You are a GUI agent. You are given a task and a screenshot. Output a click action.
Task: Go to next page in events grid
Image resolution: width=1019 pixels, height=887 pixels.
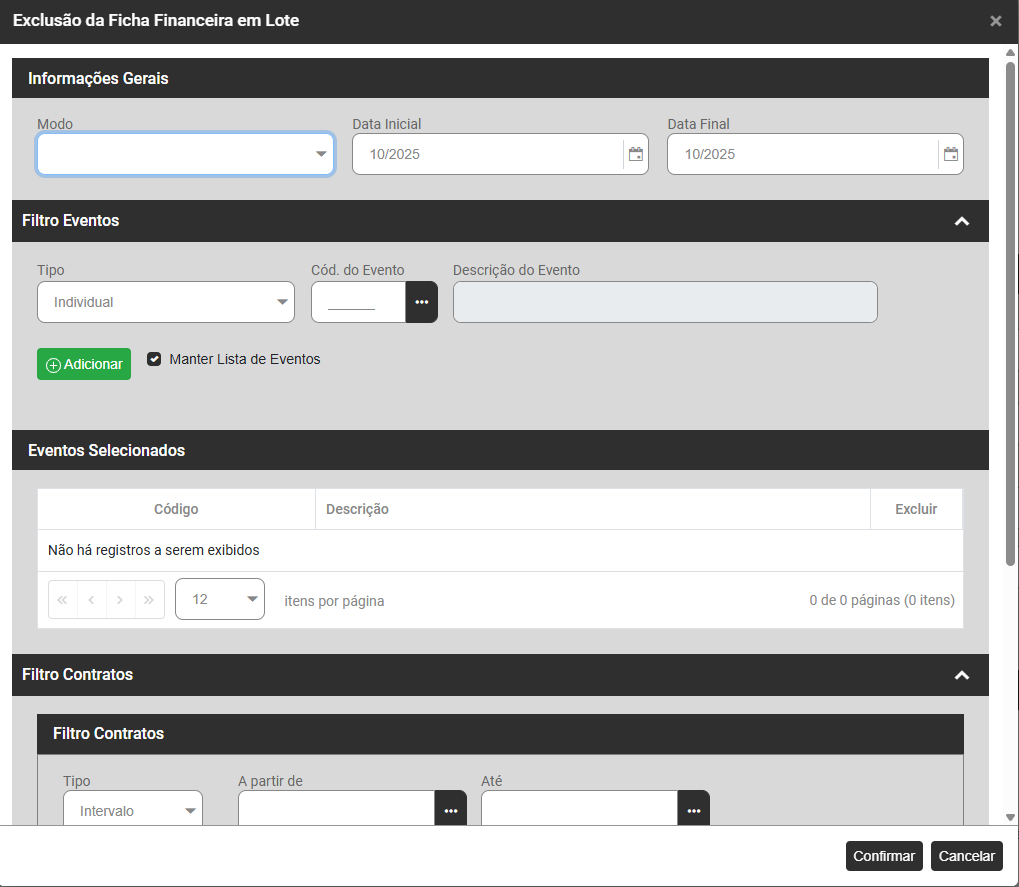120,600
